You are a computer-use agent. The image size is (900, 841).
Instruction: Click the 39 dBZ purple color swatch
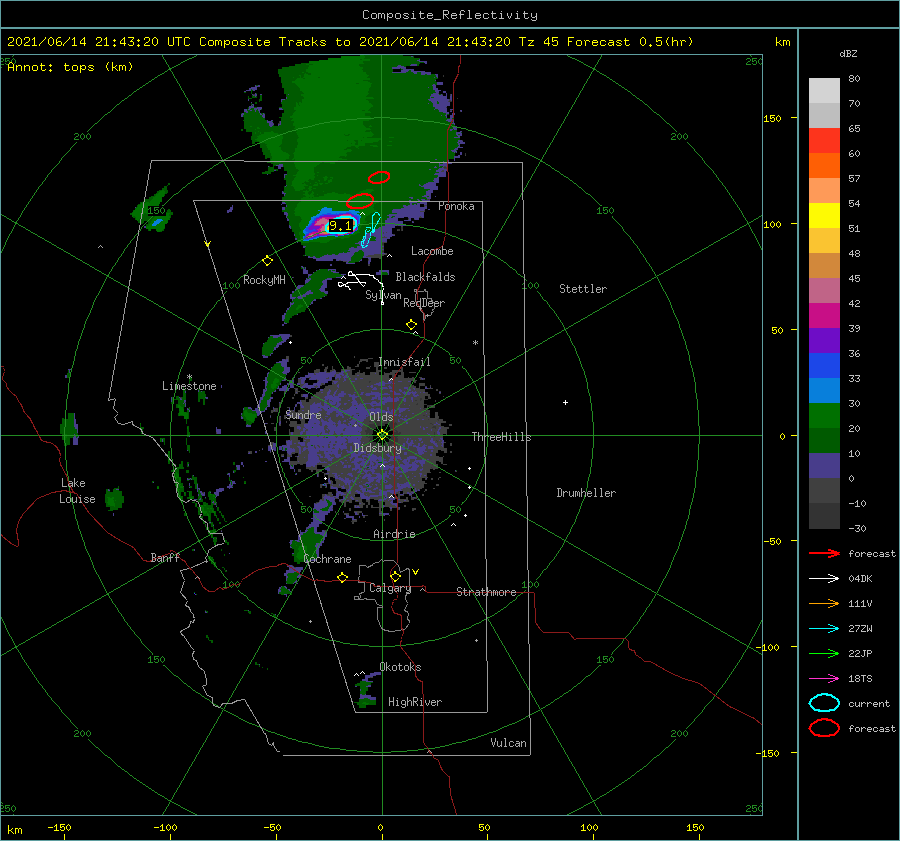point(824,340)
